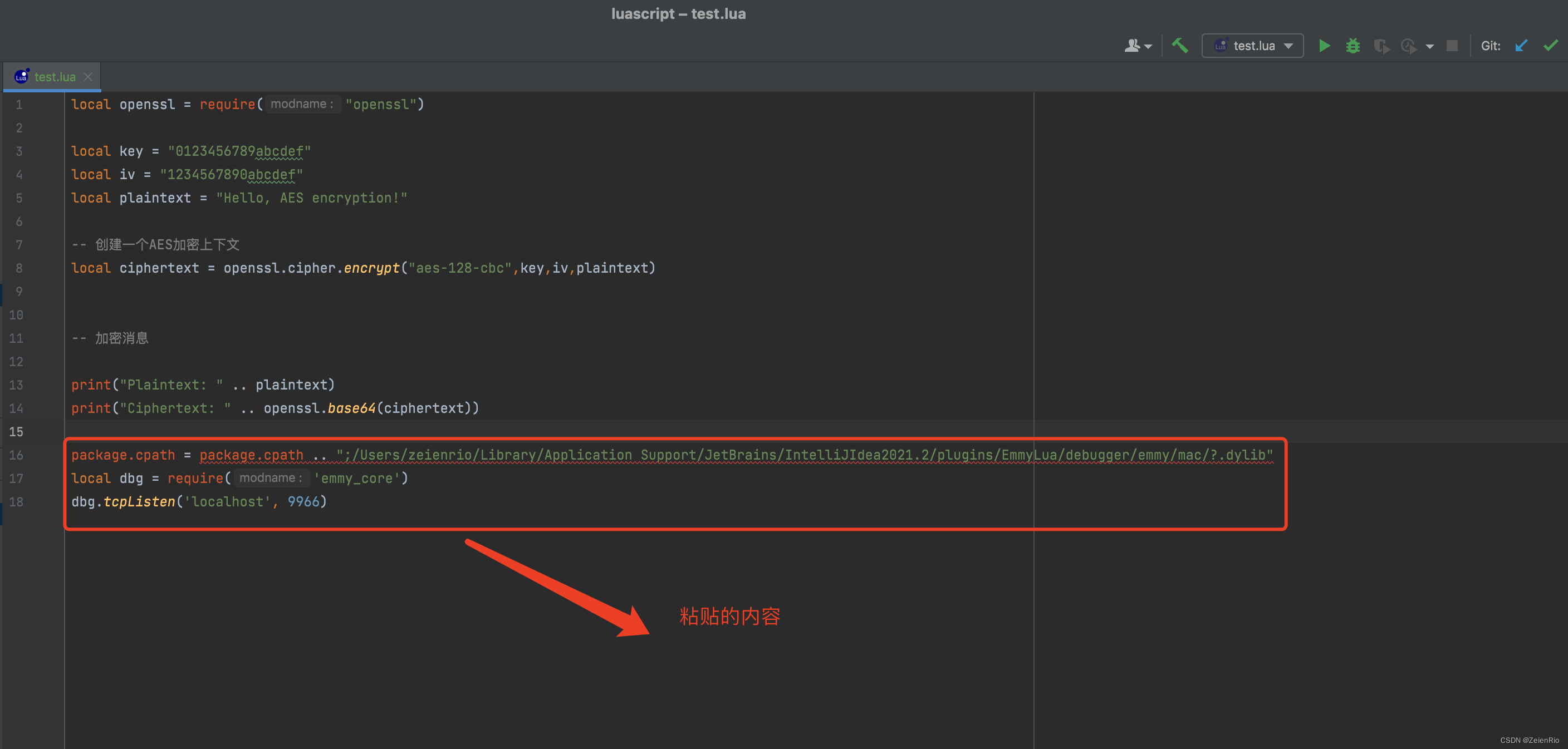Click the modname hint on line 1
The width and height of the screenshot is (1568, 749).
pos(302,104)
